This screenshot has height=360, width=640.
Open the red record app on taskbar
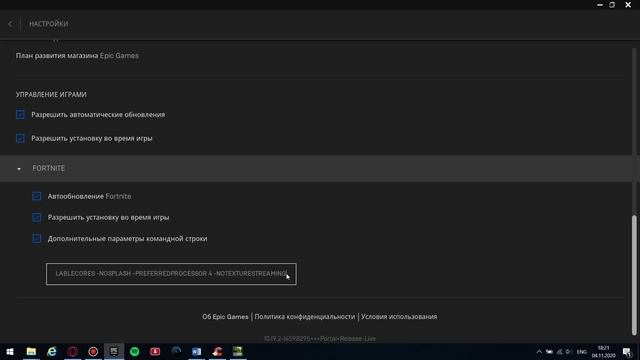coord(93,351)
